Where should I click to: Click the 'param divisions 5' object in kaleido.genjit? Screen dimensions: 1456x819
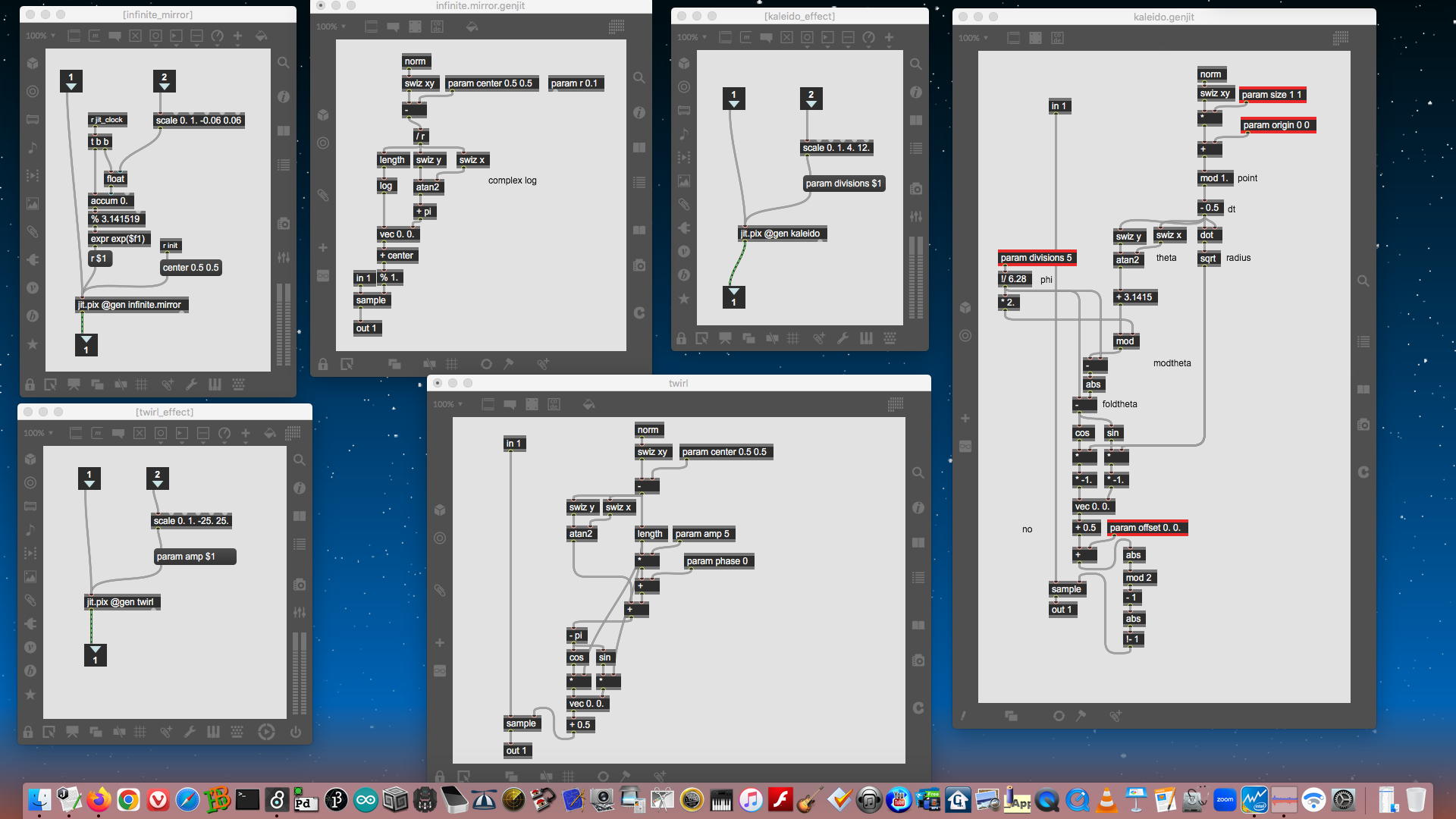pos(1036,258)
